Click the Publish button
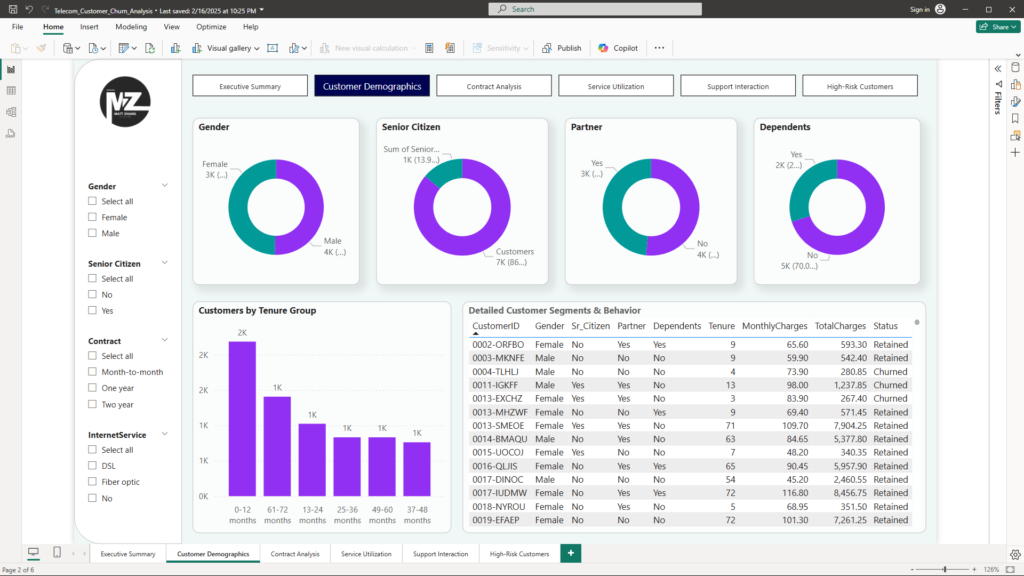1024x576 pixels. click(x=562, y=48)
